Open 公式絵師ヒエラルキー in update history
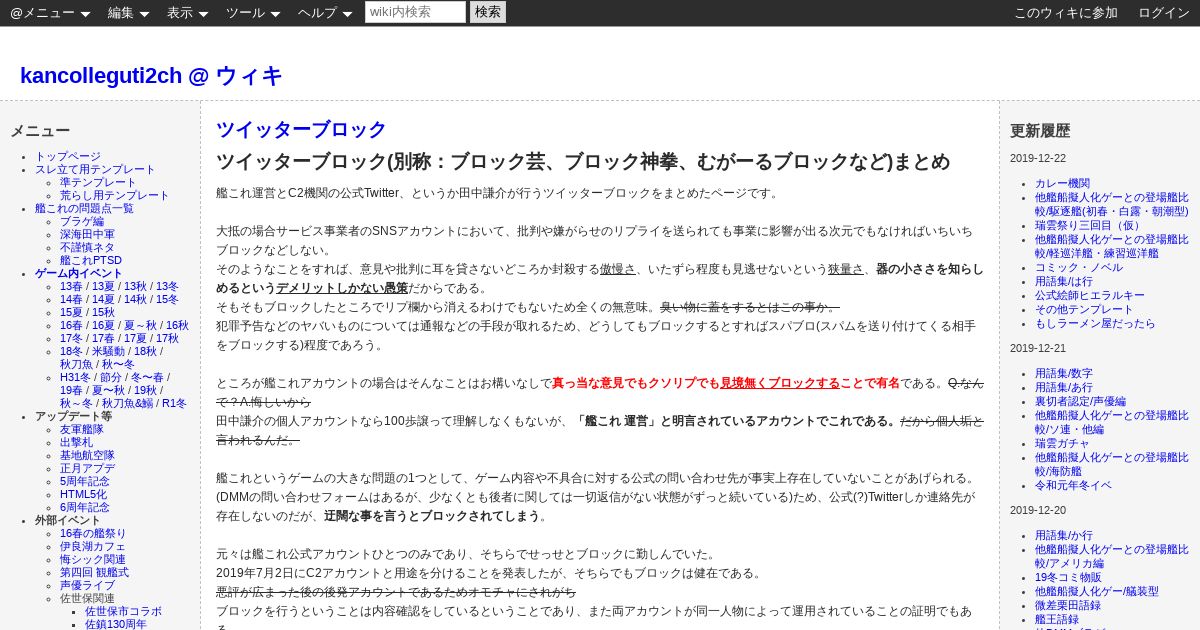This screenshot has width=1200, height=630. tap(1090, 296)
